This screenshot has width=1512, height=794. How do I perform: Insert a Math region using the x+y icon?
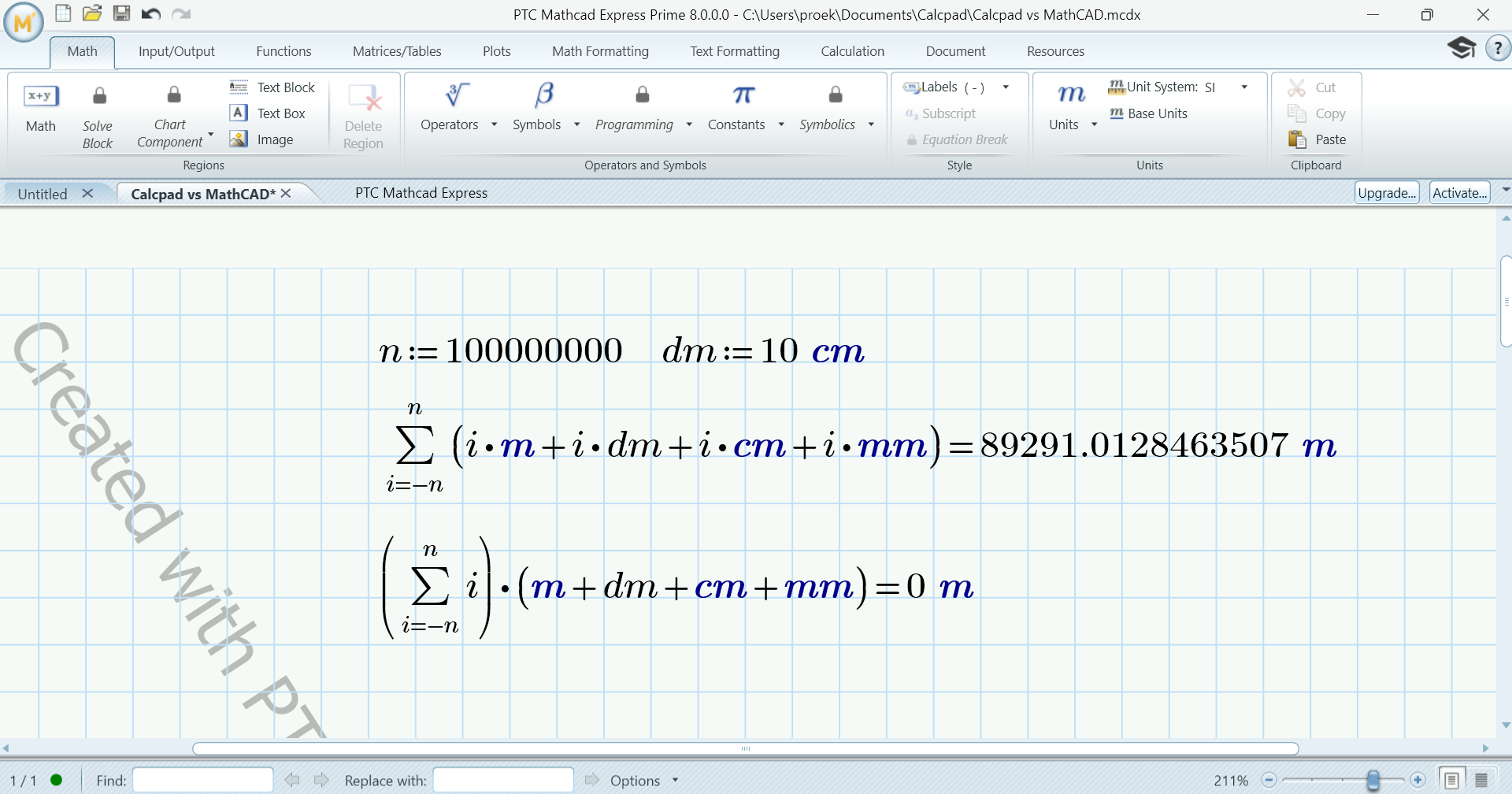tap(40, 95)
